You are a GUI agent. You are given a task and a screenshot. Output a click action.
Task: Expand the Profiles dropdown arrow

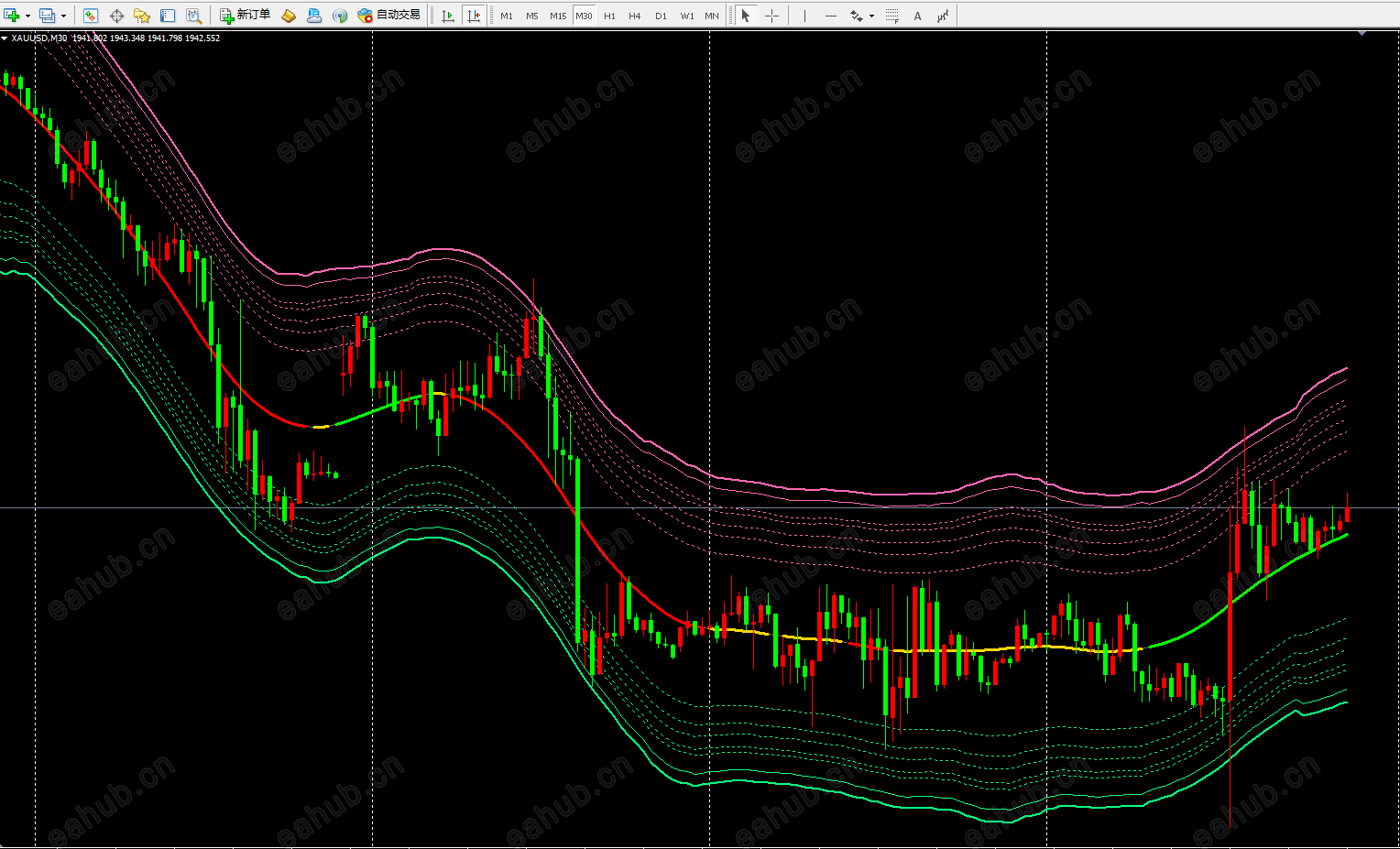click(x=63, y=16)
